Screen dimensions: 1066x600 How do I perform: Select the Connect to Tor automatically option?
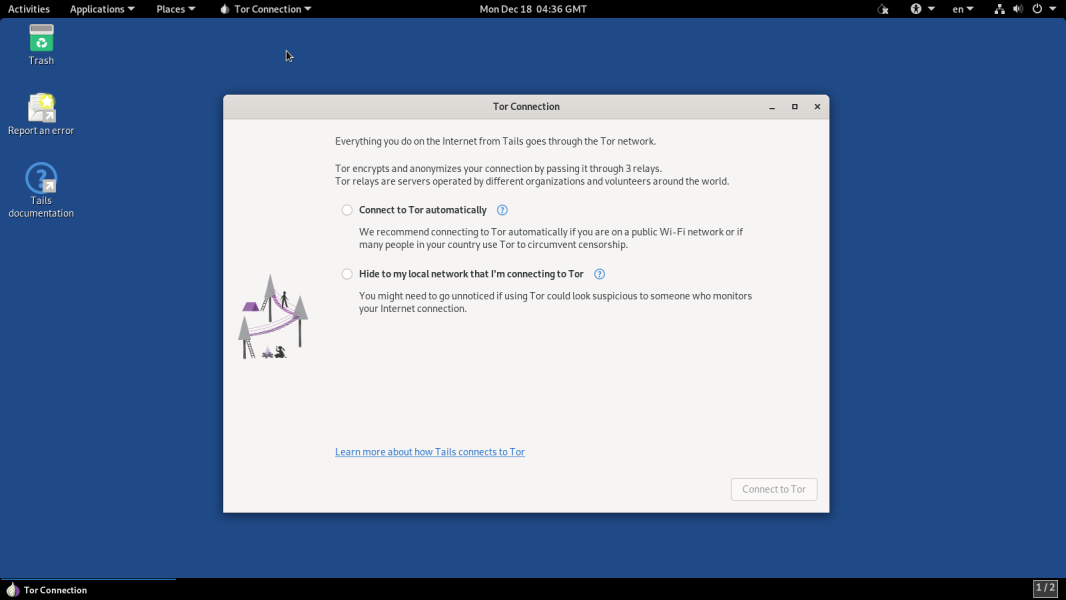(347, 210)
